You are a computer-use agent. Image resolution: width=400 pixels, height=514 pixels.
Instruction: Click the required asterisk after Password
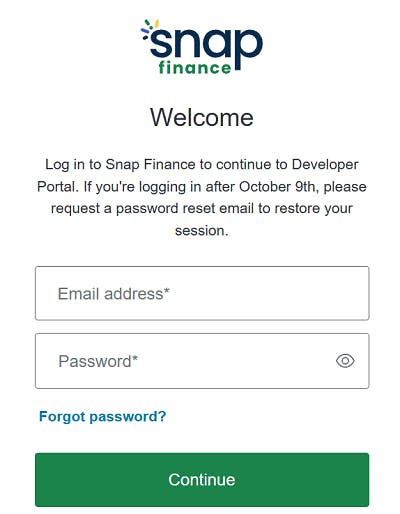click(x=135, y=359)
